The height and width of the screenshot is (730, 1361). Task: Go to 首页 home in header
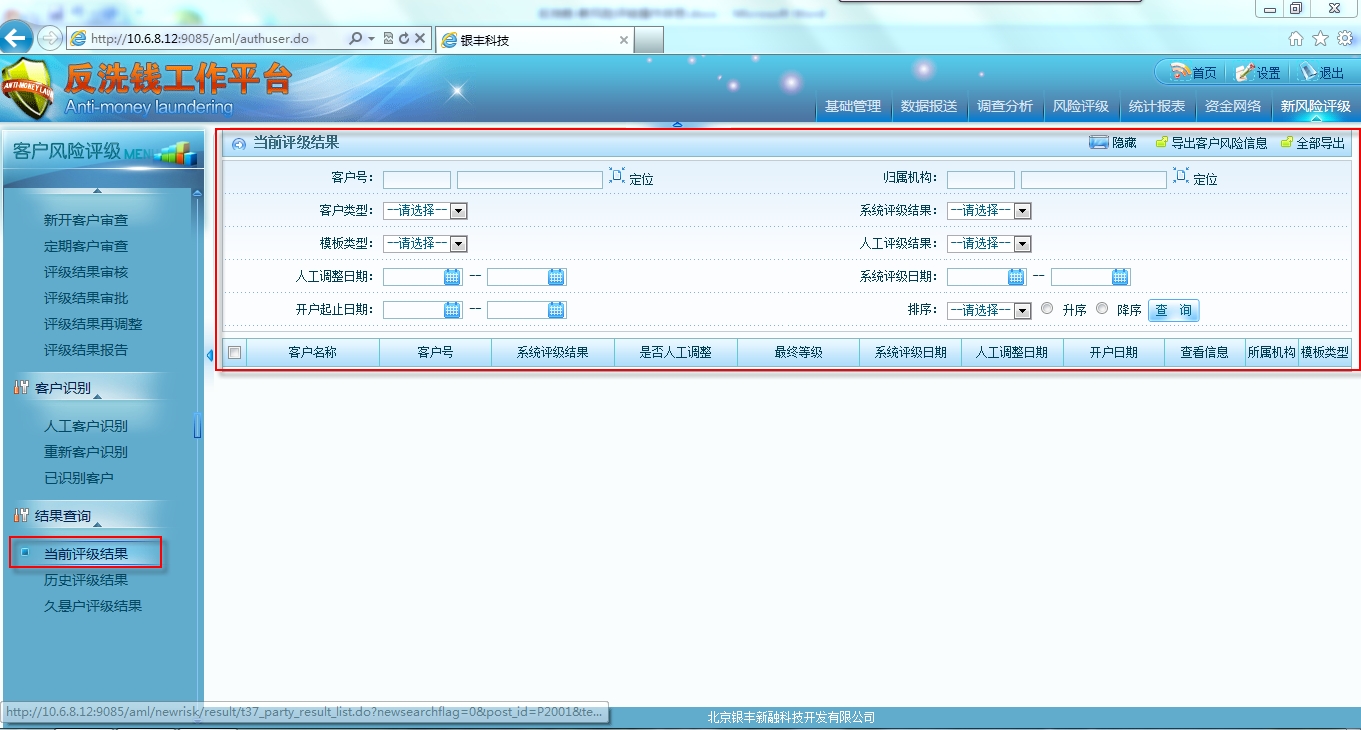1194,73
